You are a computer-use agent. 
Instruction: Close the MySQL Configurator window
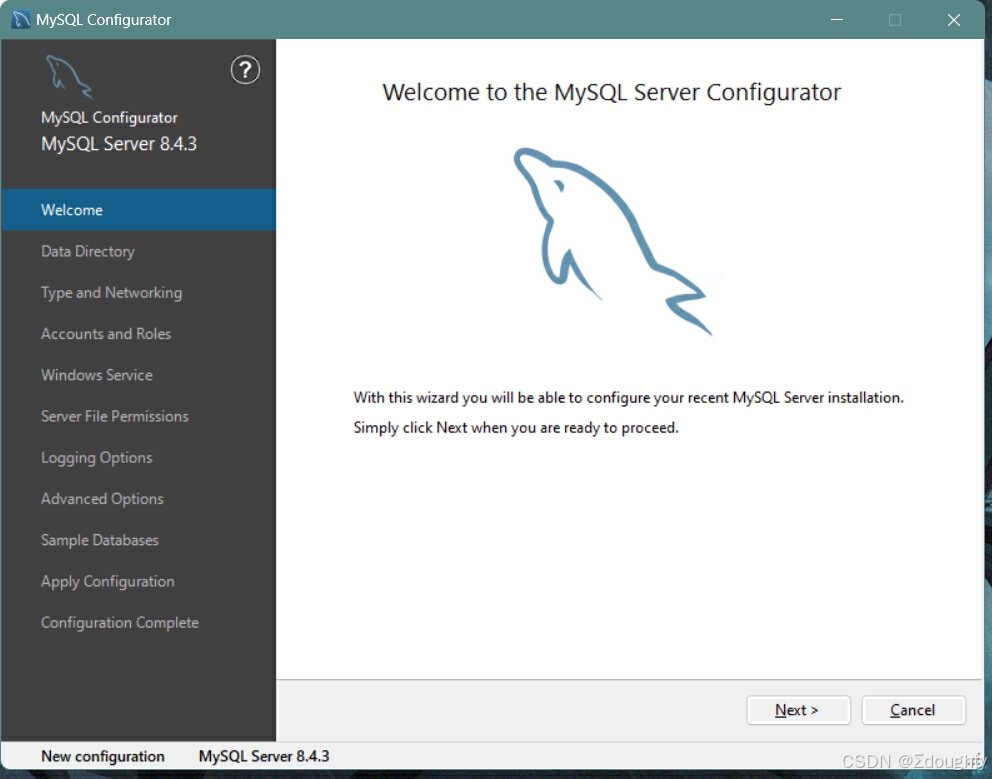tap(954, 20)
